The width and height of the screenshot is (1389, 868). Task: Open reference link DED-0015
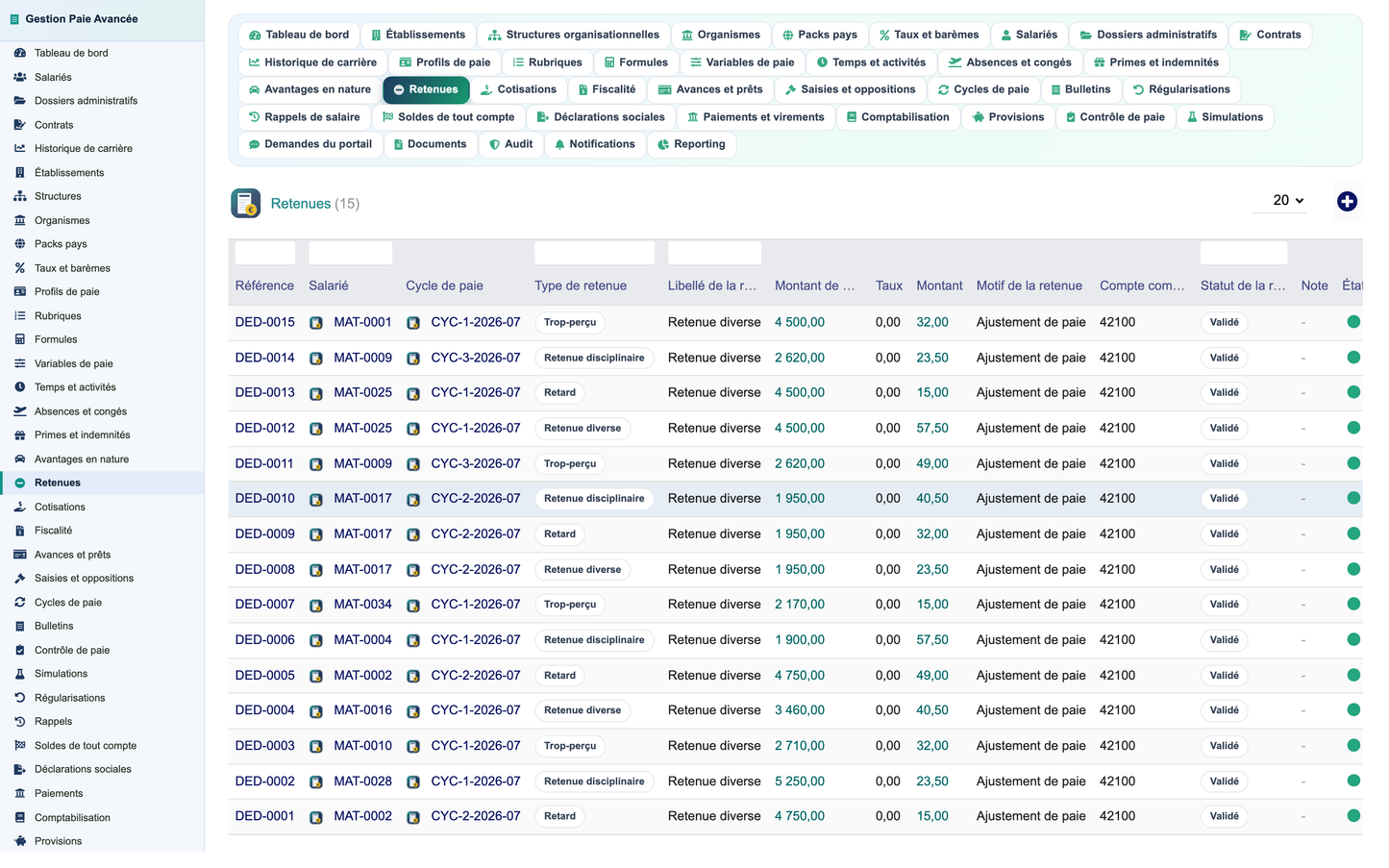pos(265,322)
